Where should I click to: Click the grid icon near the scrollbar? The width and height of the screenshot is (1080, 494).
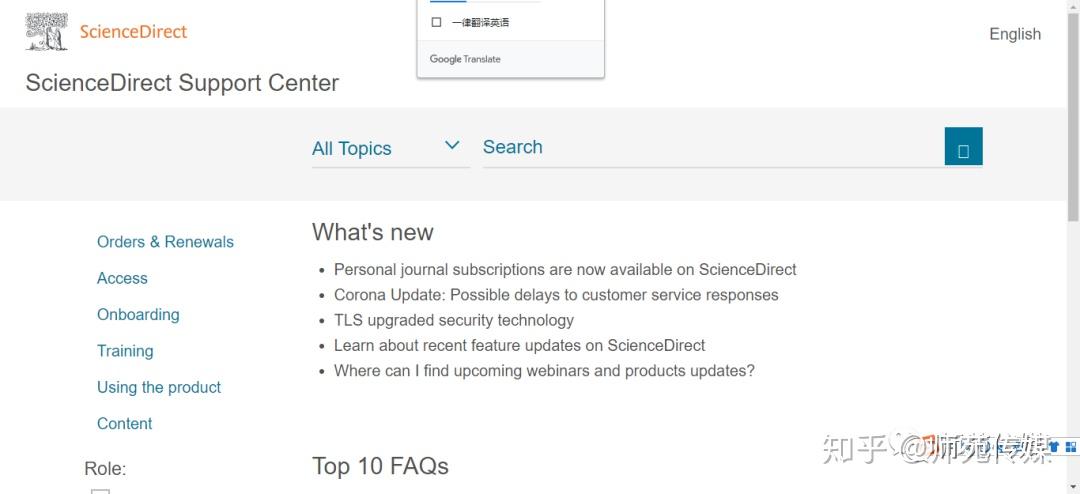[1071, 447]
